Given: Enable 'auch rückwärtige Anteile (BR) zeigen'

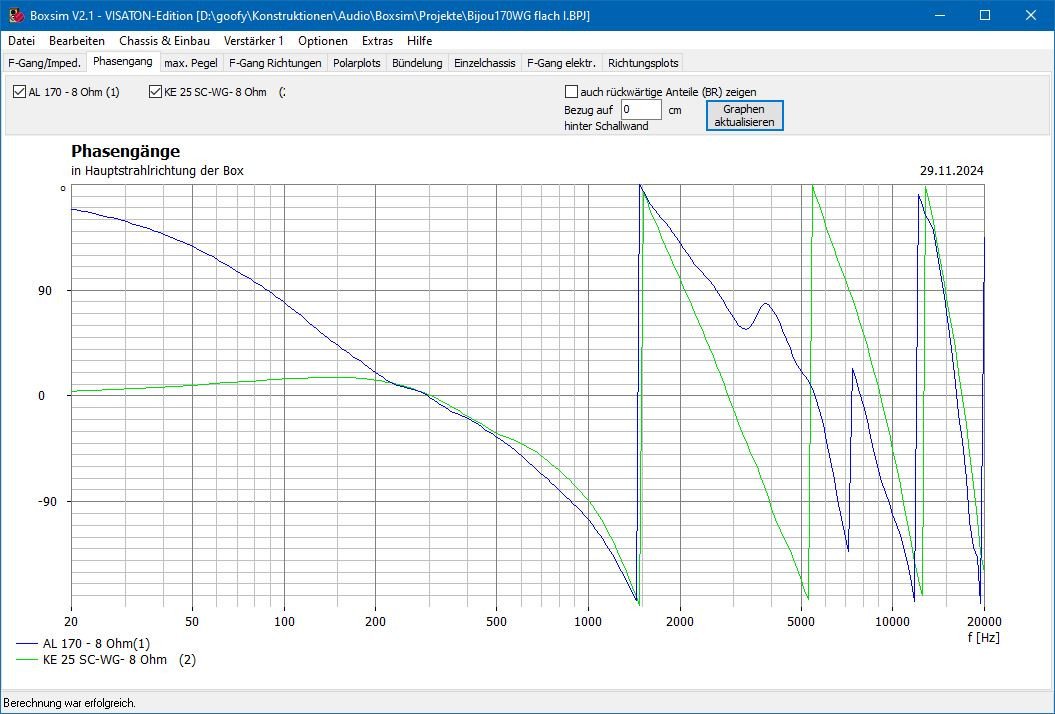Looking at the screenshot, I should 572,92.
